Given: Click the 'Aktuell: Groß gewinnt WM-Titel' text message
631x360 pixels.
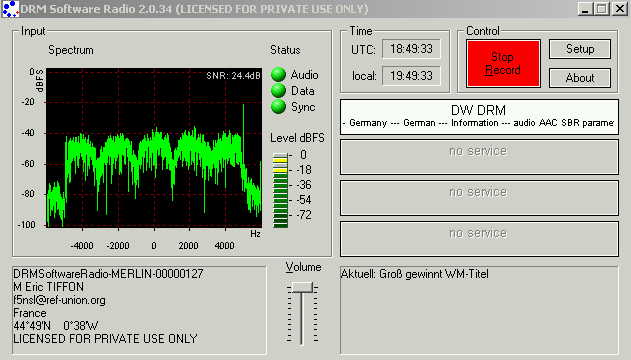Looking at the screenshot, I should click(414, 274).
